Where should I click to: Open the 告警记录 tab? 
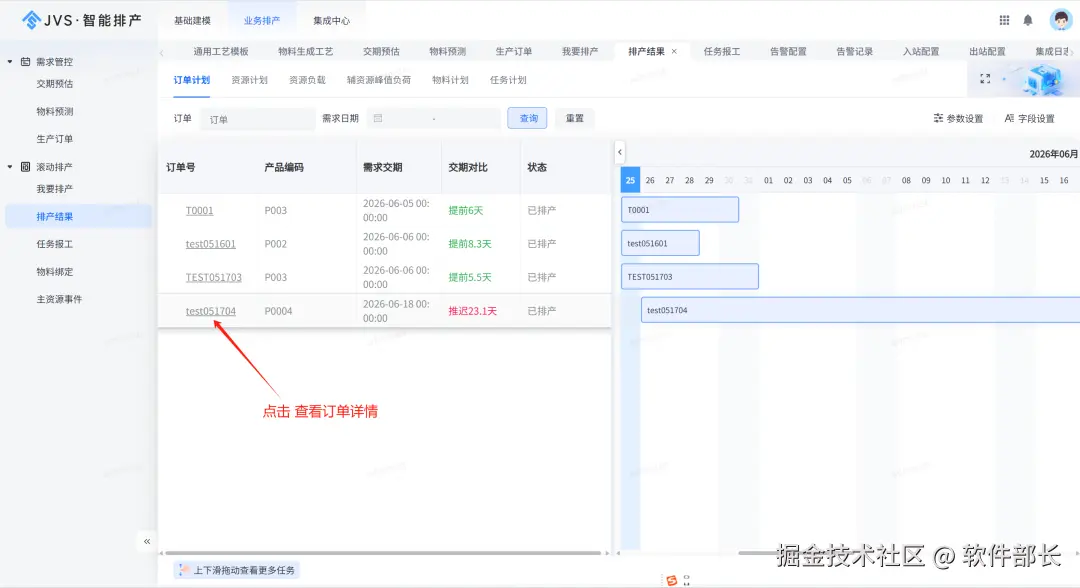(x=854, y=52)
